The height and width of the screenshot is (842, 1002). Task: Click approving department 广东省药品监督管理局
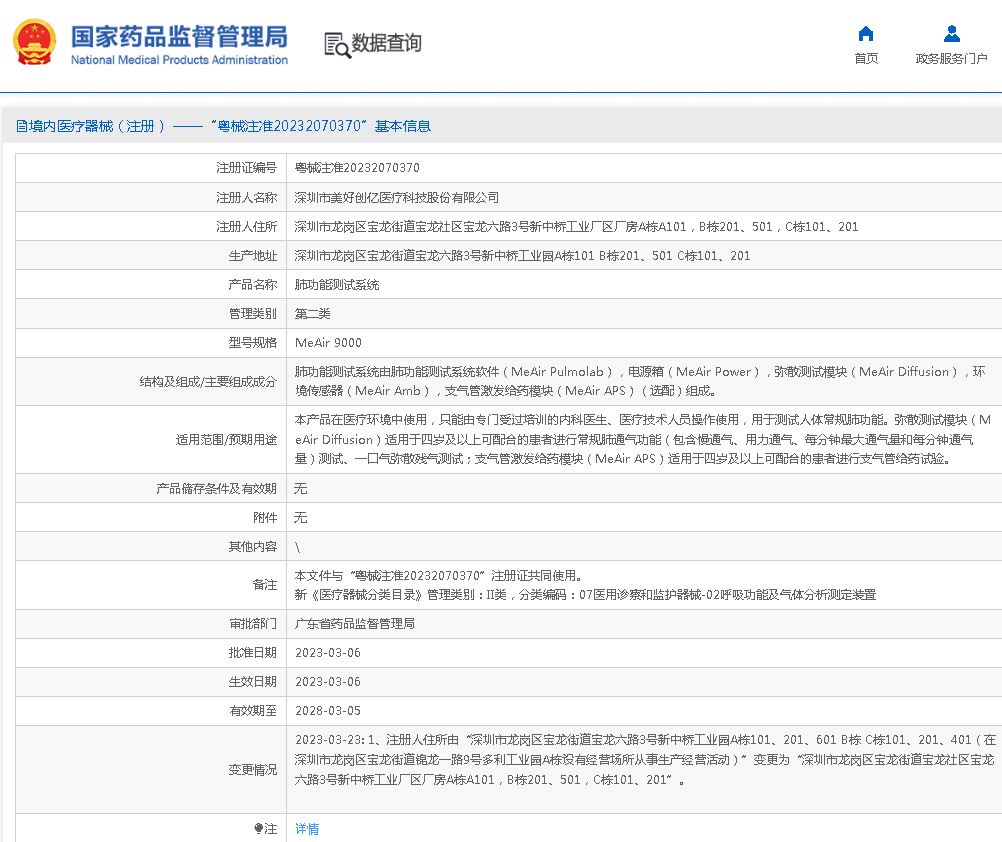click(x=355, y=623)
